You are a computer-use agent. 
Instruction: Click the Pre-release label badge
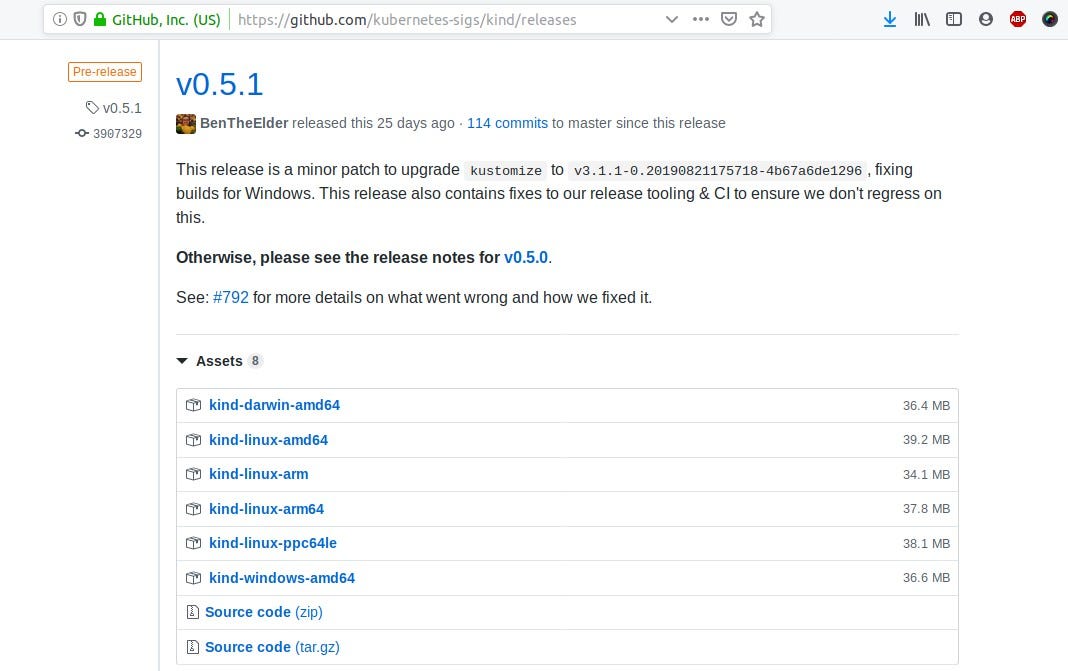105,72
